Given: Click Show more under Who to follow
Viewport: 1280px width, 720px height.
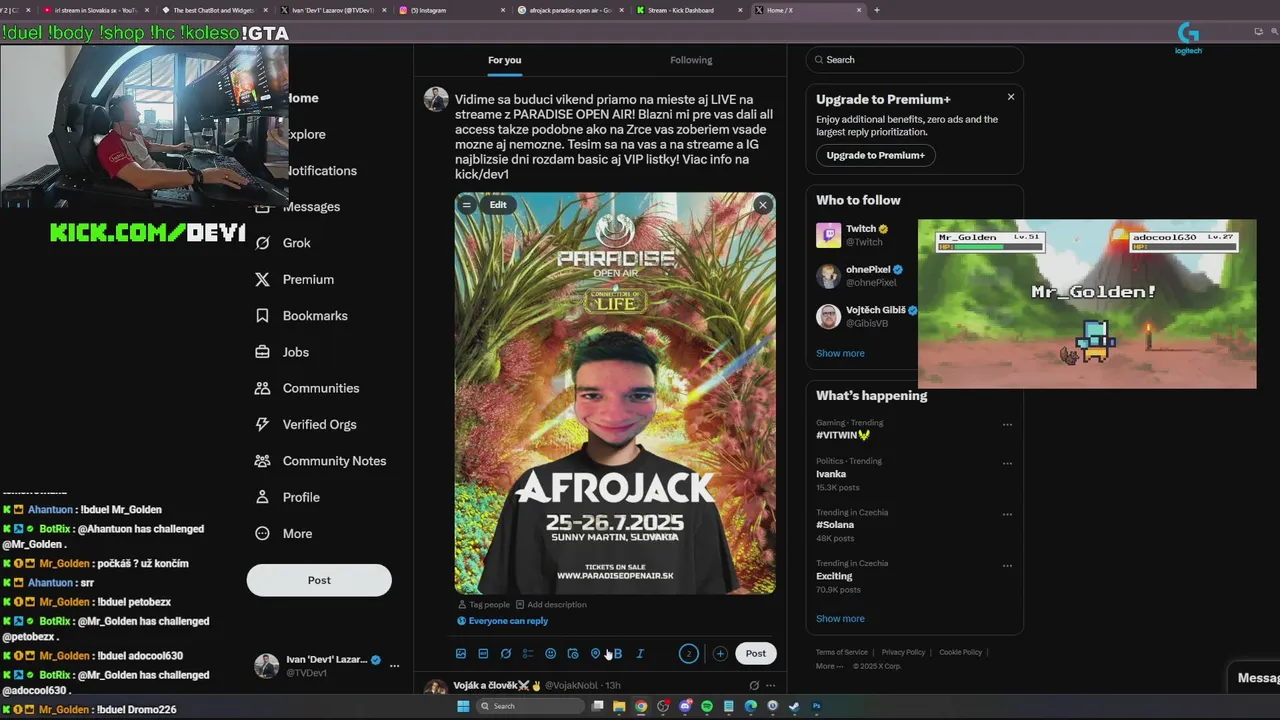Looking at the screenshot, I should pos(840,353).
